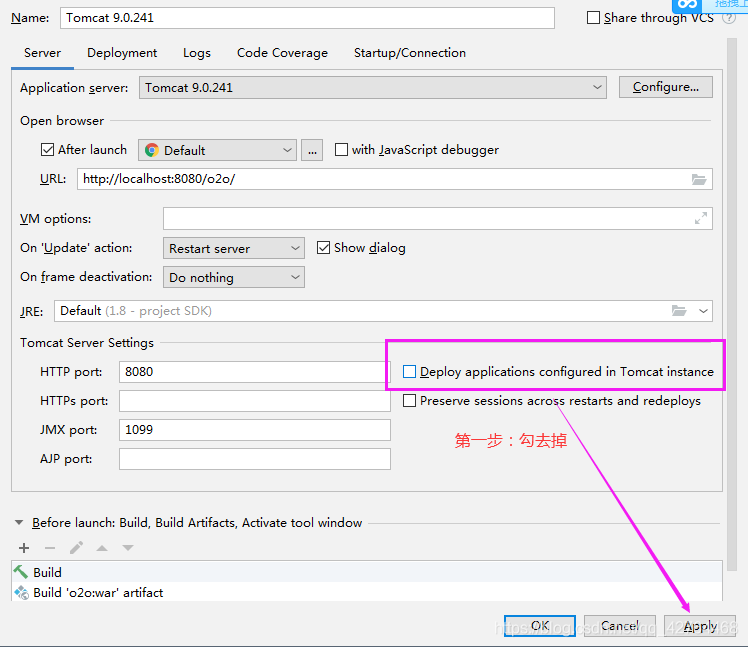Viewport: 748px width, 647px height.
Task: Open the On 'Update' action dropdown
Action: (234, 248)
